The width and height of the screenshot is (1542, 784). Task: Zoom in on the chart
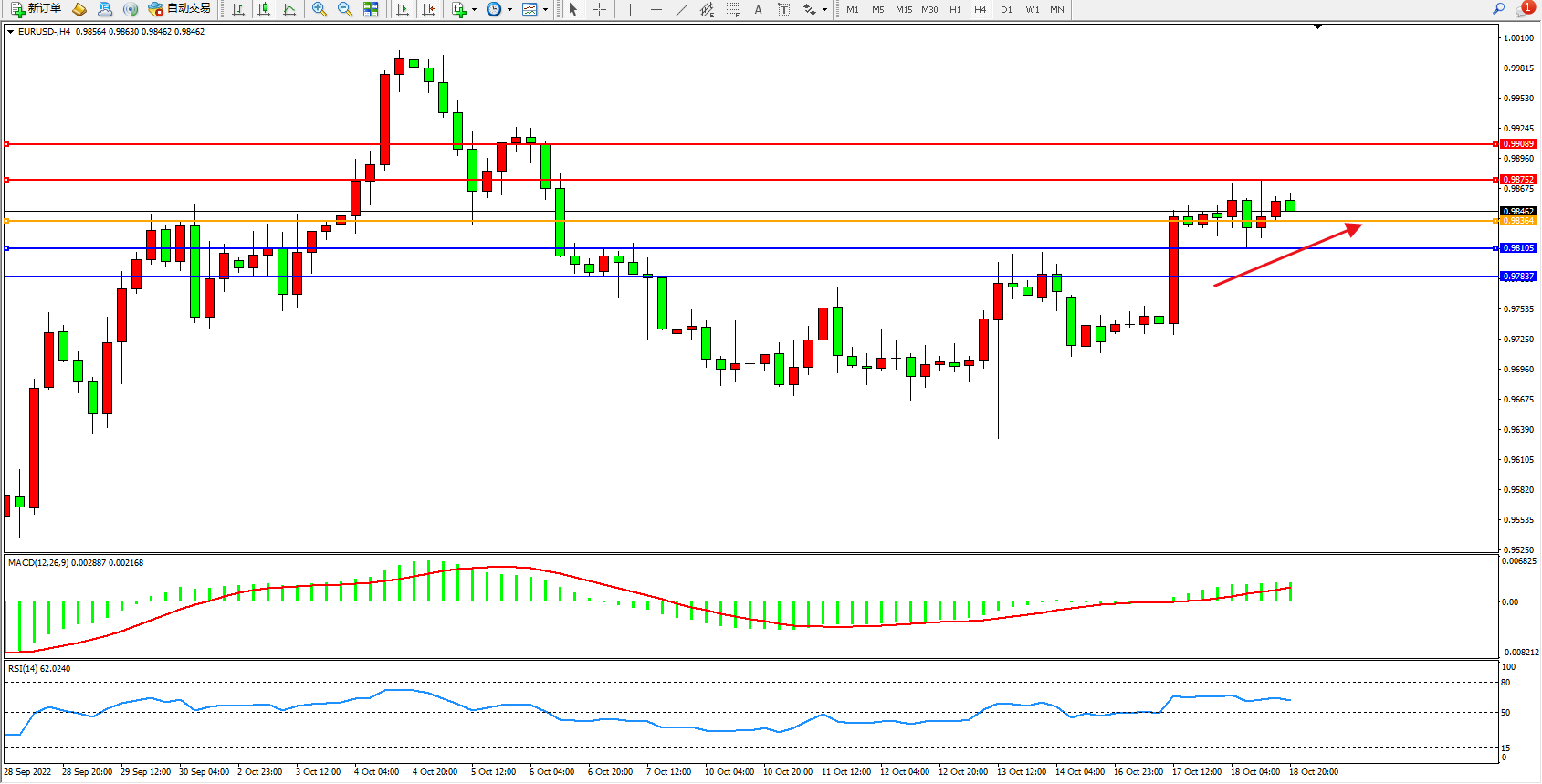coord(320,9)
